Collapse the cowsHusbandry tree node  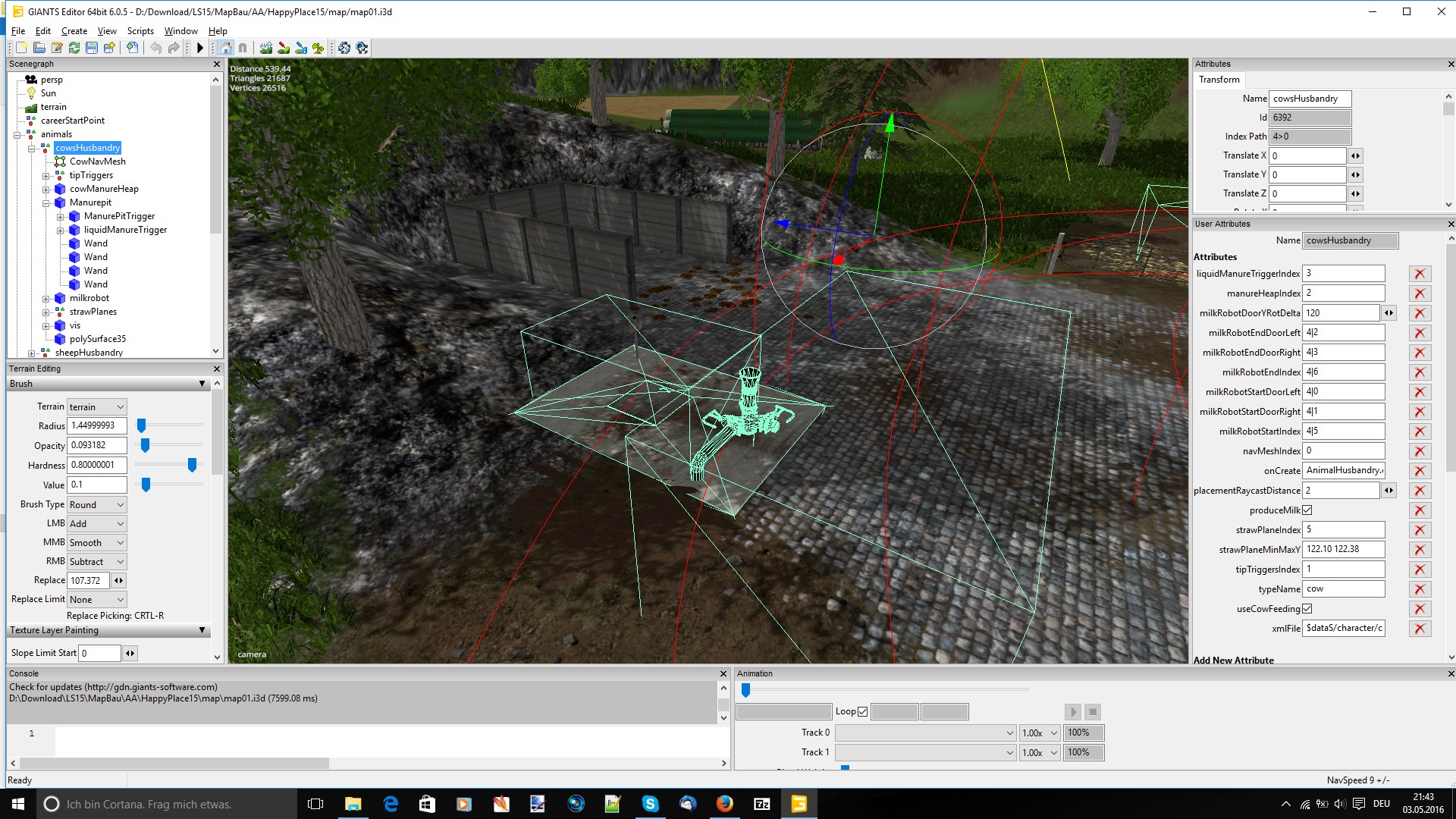(32, 149)
